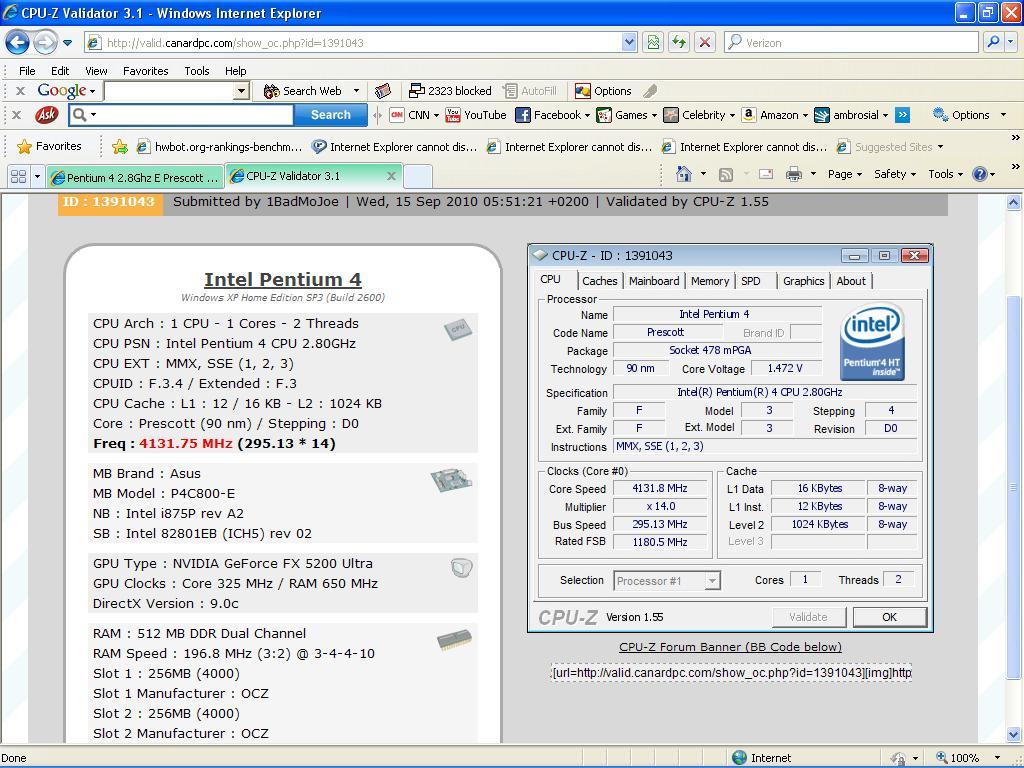Click the Compatibility View icon in address bar
This screenshot has width=1024, height=768.
click(x=653, y=43)
